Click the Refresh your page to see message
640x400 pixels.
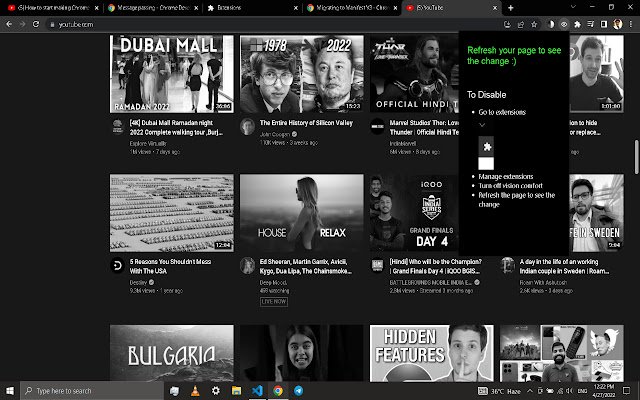pos(514,56)
